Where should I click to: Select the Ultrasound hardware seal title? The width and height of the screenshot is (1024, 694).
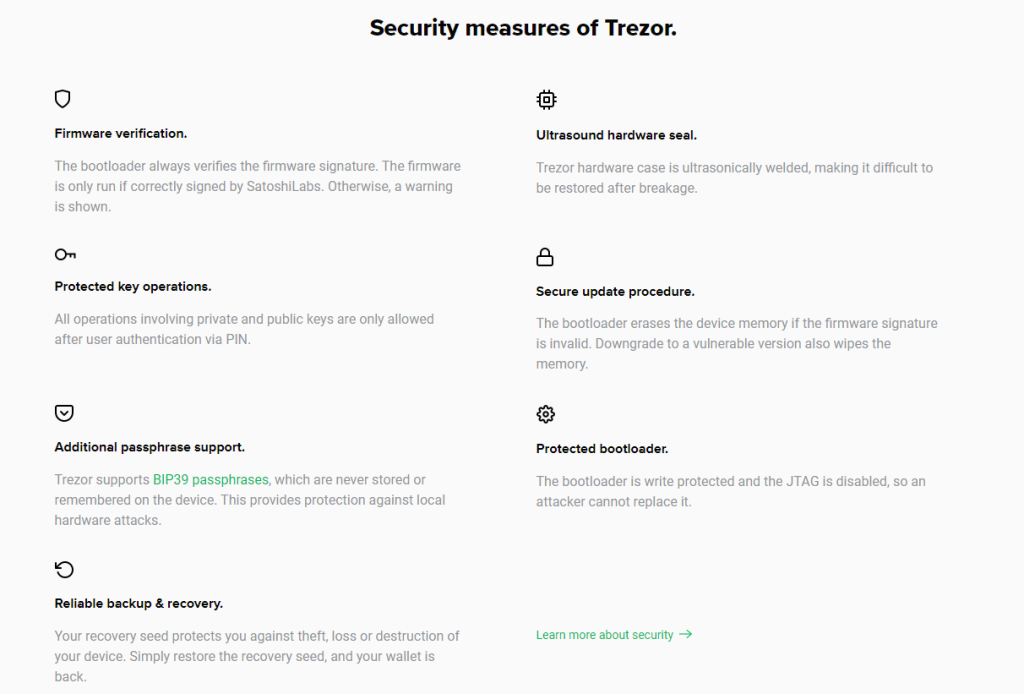pos(616,135)
